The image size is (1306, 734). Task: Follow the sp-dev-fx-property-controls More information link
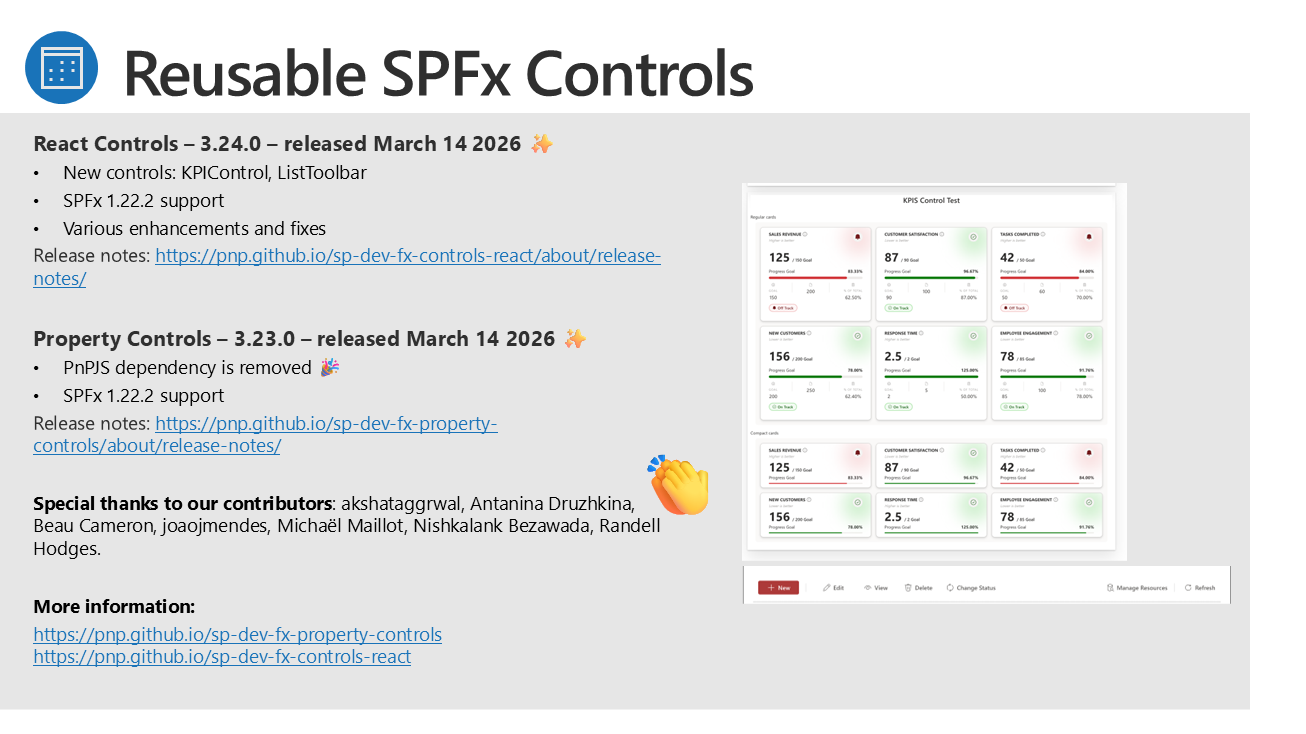point(237,635)
